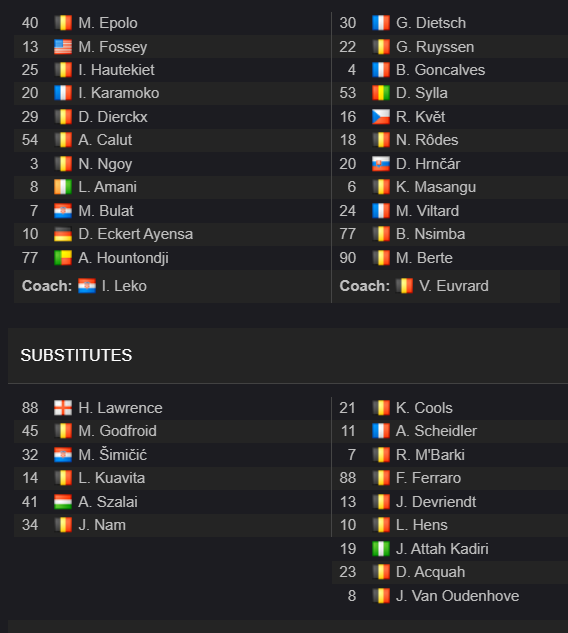Click the Guinea flag next to D. Sylla
This screenshot has height=633, width=568.
[381, 93]
